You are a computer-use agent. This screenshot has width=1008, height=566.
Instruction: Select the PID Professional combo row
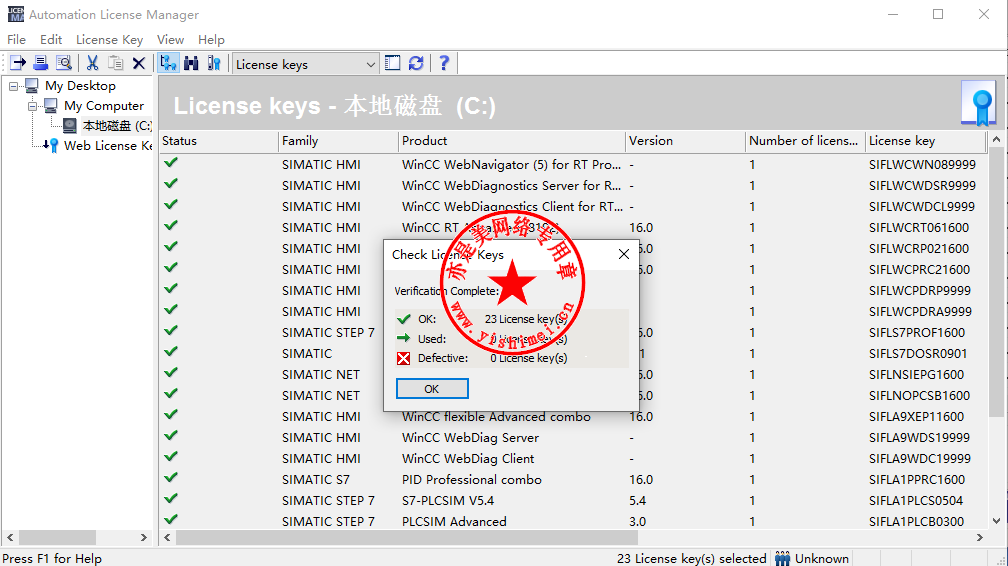pos(572,480)
